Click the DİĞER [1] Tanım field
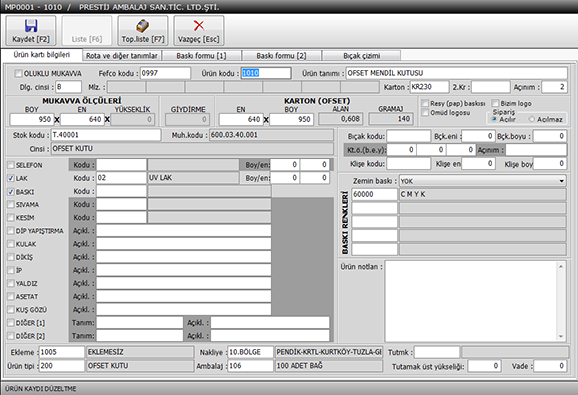This screenshot has width=578, height=395. pos(140,322)
